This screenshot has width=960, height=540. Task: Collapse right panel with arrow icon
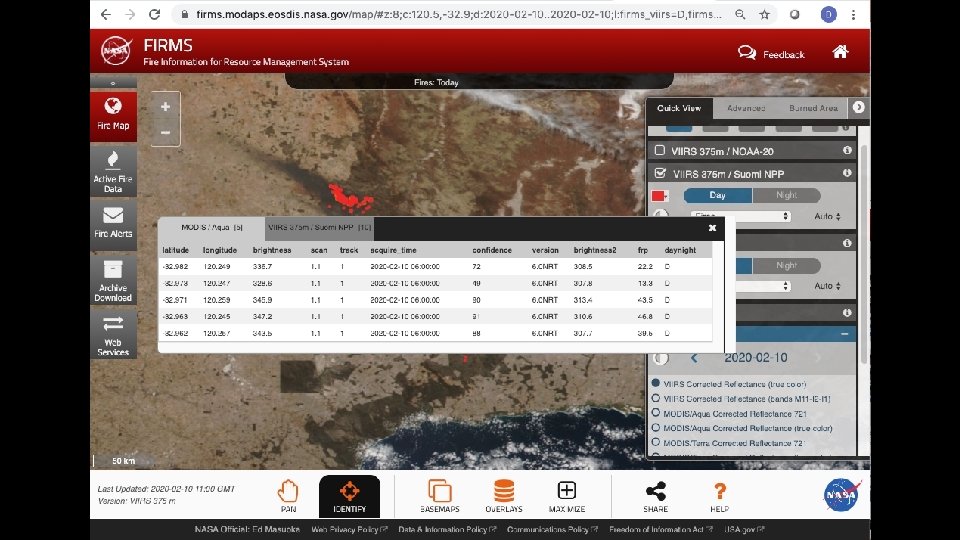coord(858,107)
